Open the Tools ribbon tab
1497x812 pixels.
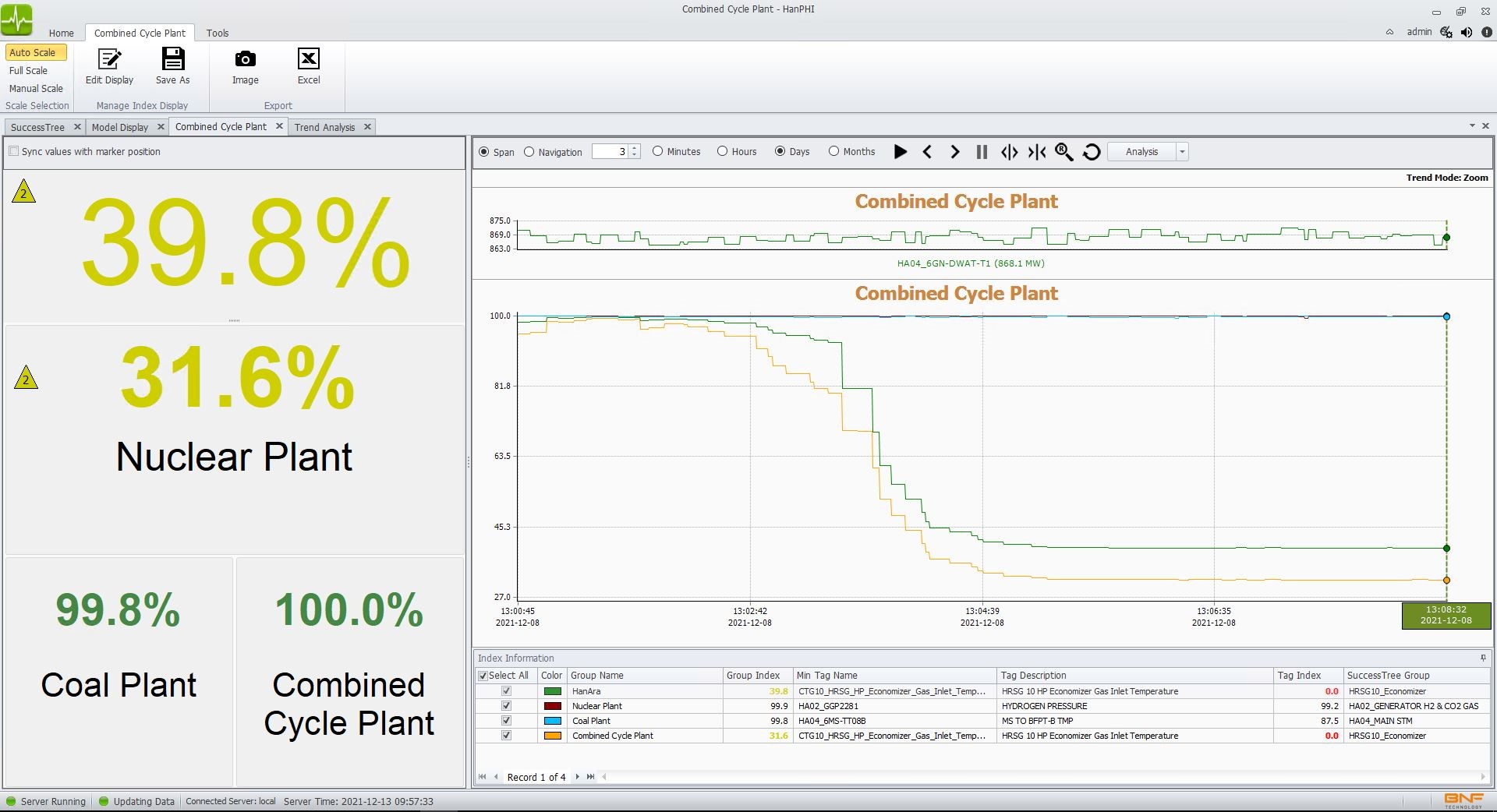[218, 33]
